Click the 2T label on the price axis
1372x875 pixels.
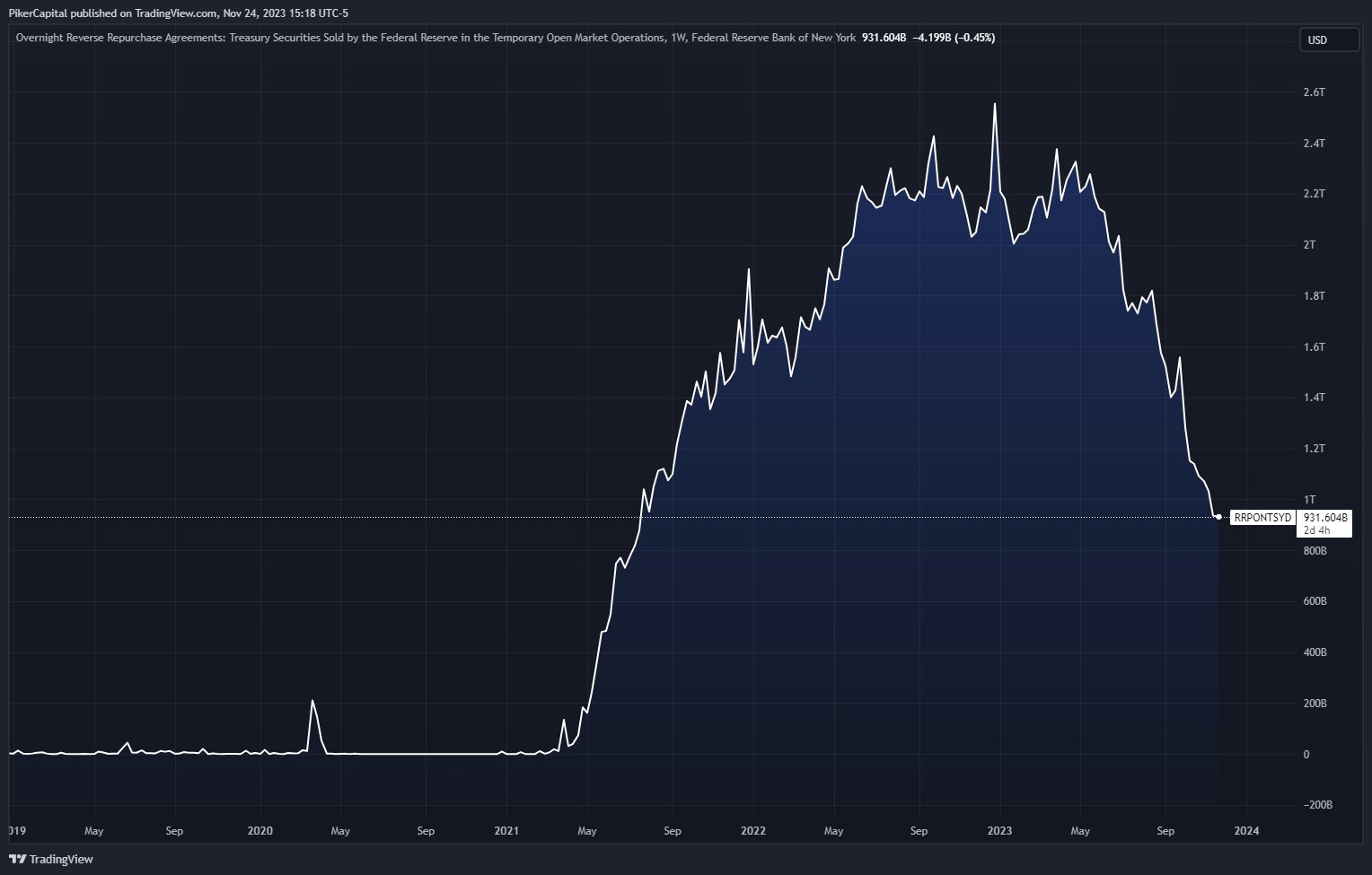(x=1309, y=245)
